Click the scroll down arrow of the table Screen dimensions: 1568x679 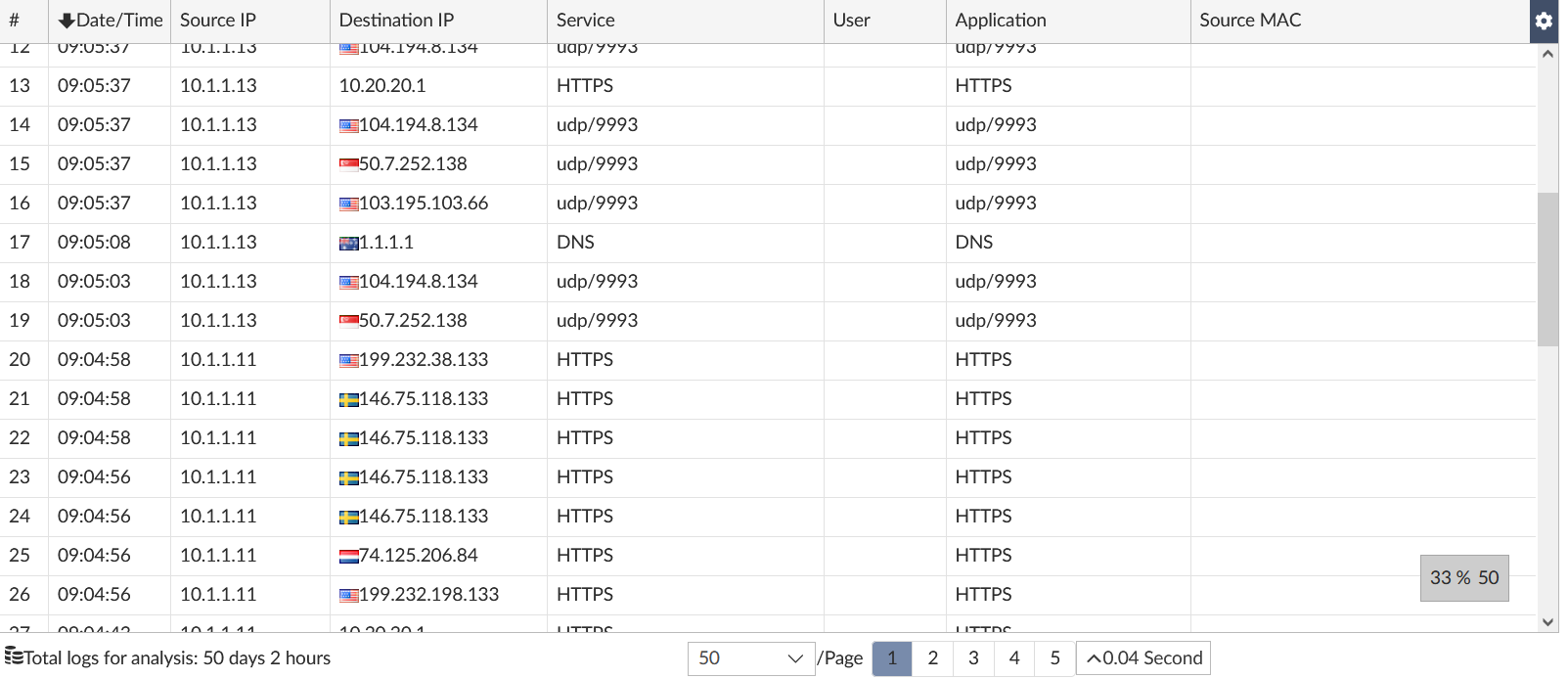click(1547, 621)
